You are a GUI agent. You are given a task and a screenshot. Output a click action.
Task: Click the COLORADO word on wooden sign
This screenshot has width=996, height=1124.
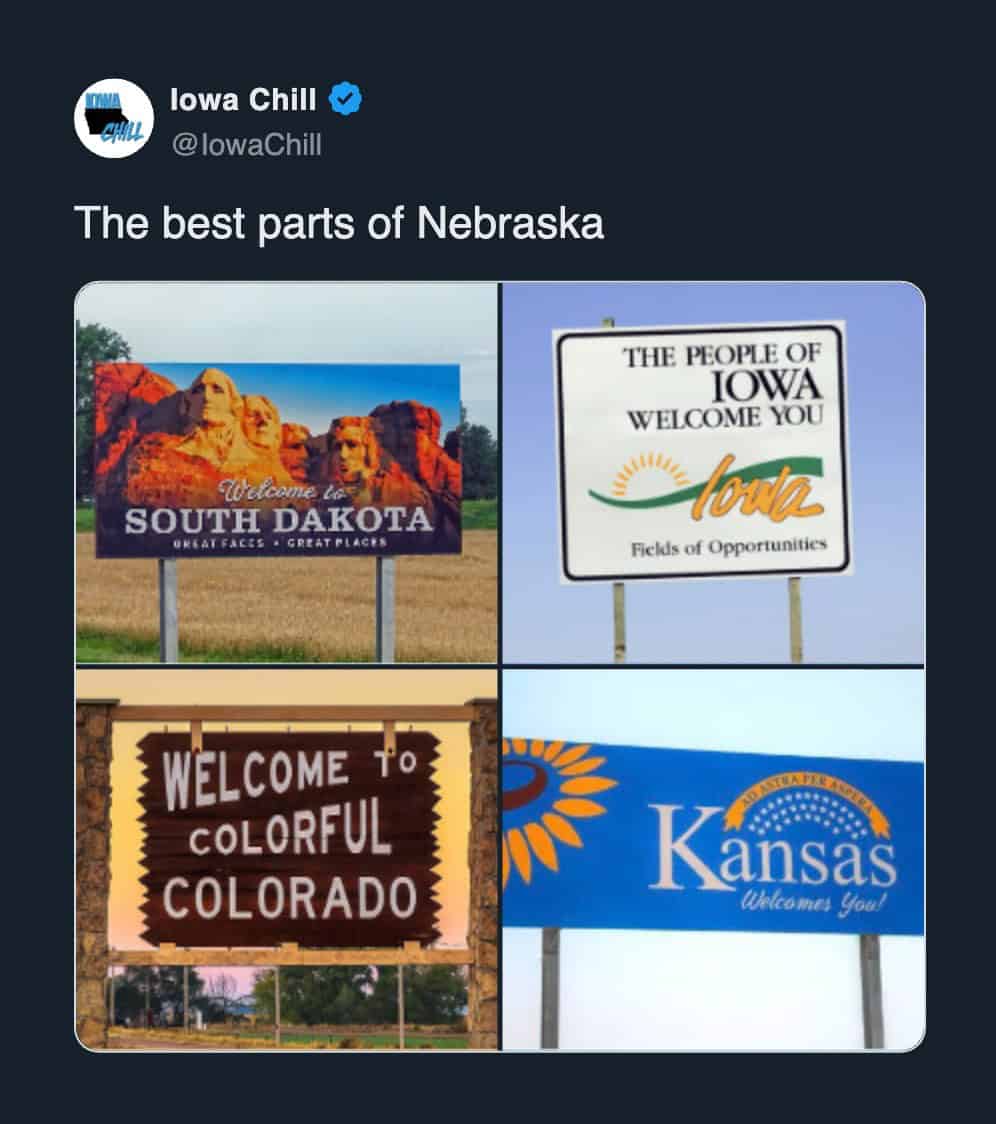click(290, 897)
